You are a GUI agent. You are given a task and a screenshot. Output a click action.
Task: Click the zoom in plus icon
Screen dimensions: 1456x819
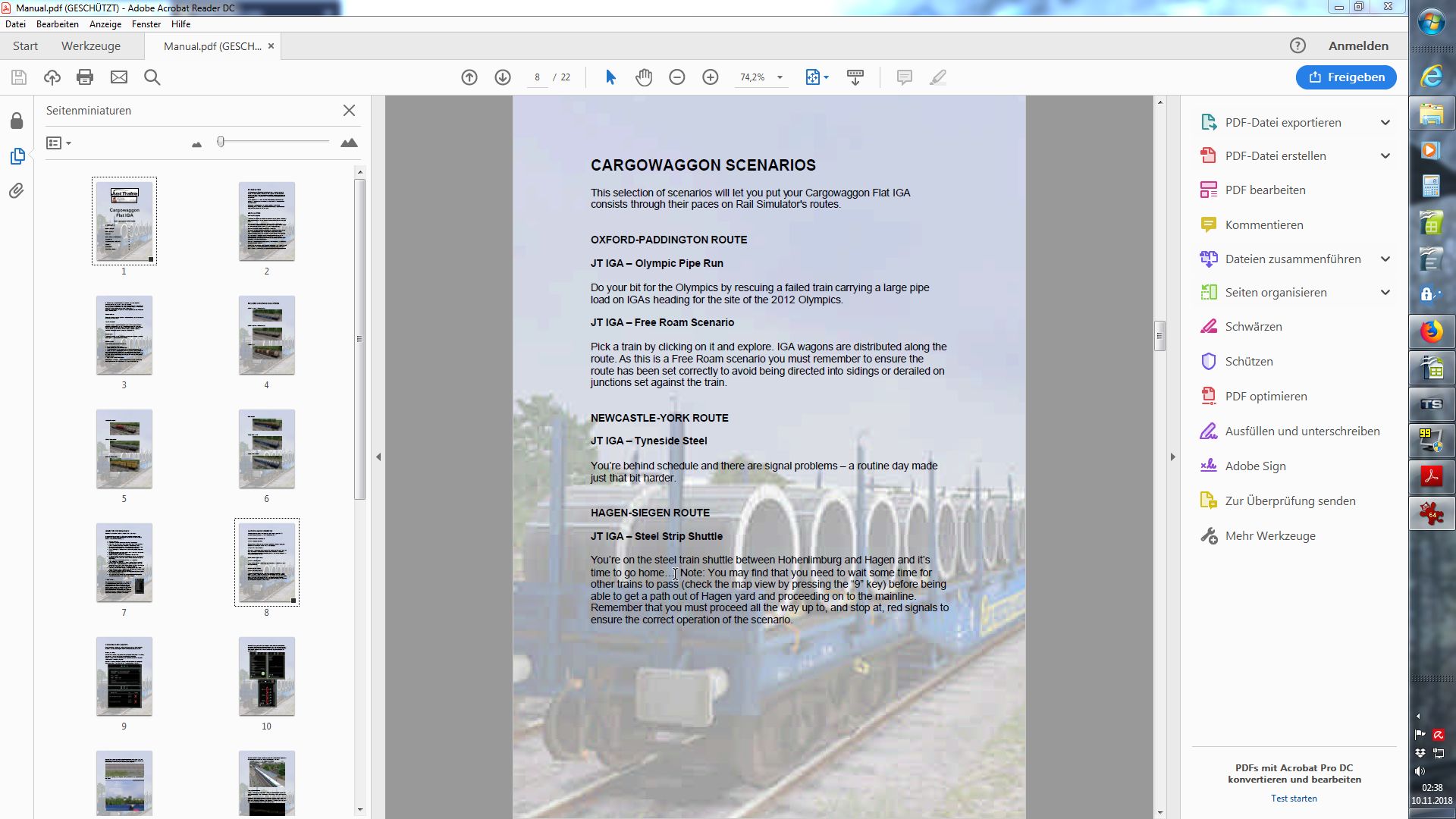(x=711, y=77)
